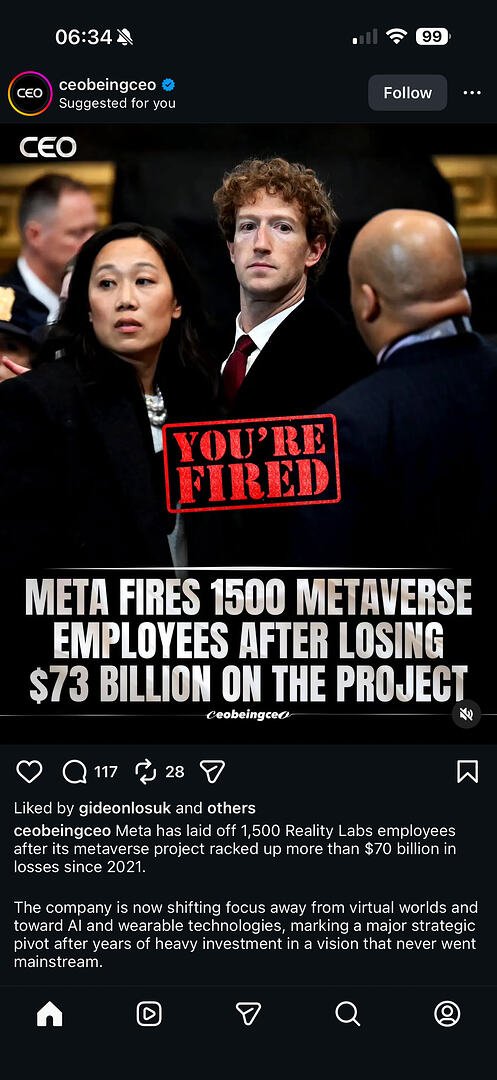This screenshot has height=1080, width=497.
Task: Open the three-dot more options menu
Action: (472, 93)
